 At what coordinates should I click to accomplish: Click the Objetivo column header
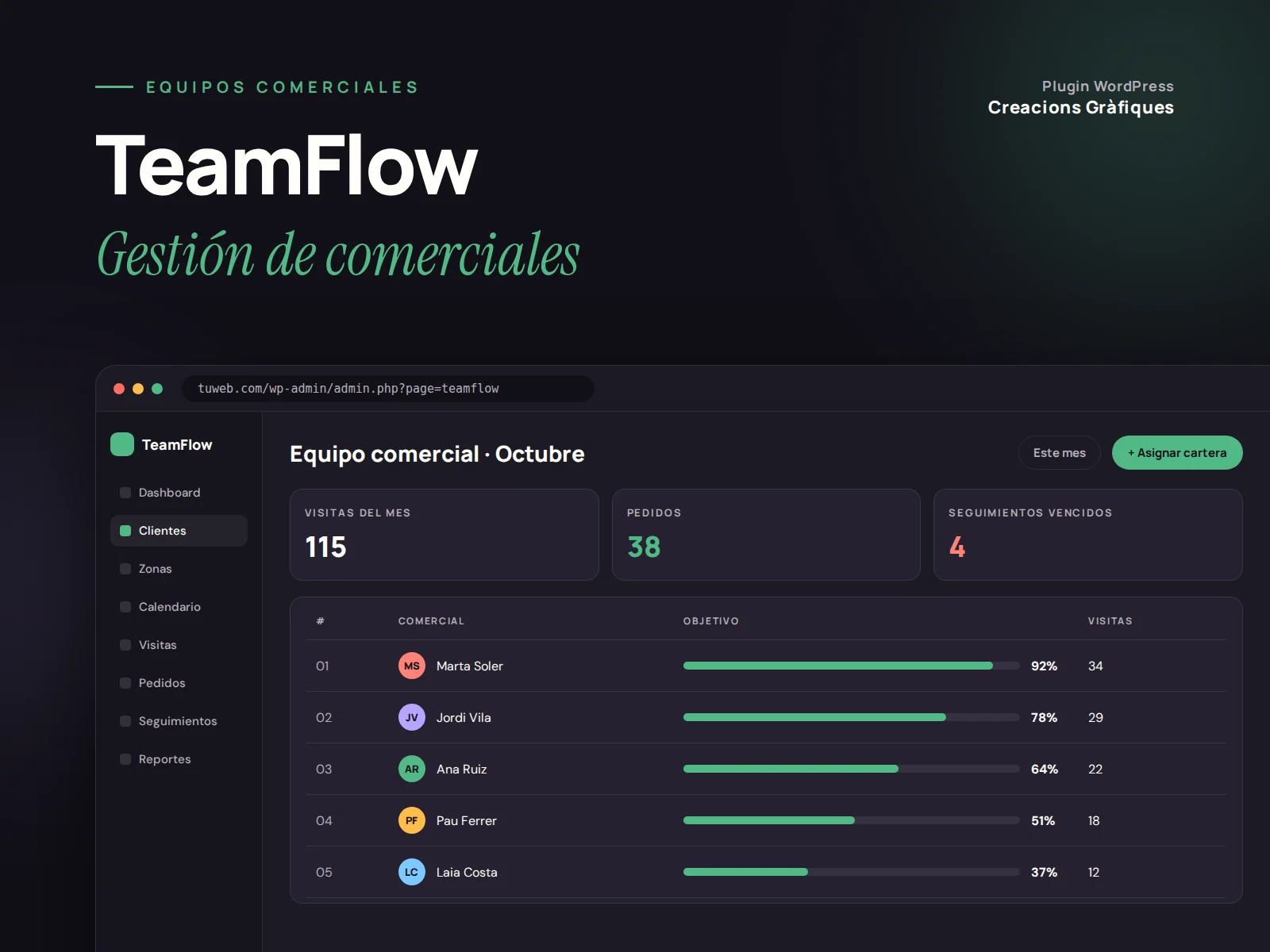point(710,621)
